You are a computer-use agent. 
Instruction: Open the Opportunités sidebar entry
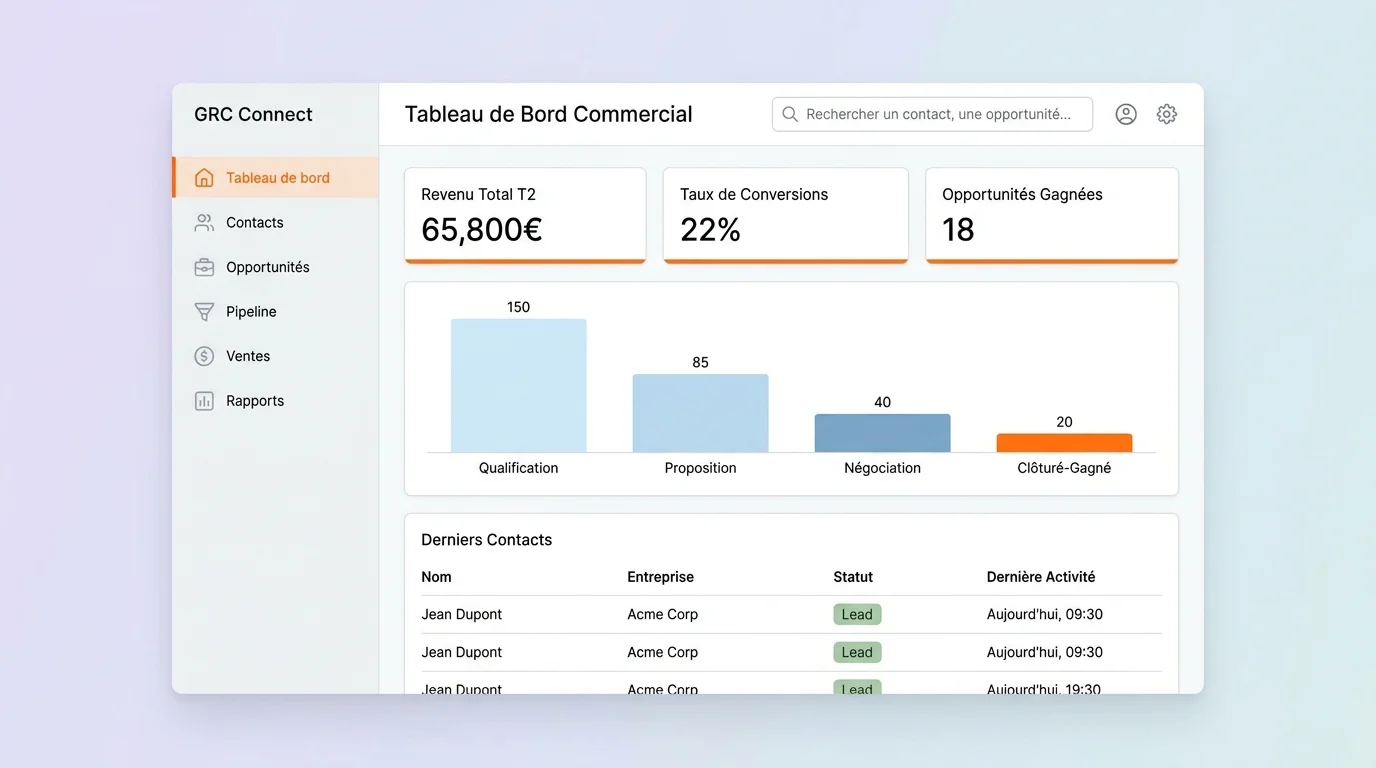click(265, 267)
